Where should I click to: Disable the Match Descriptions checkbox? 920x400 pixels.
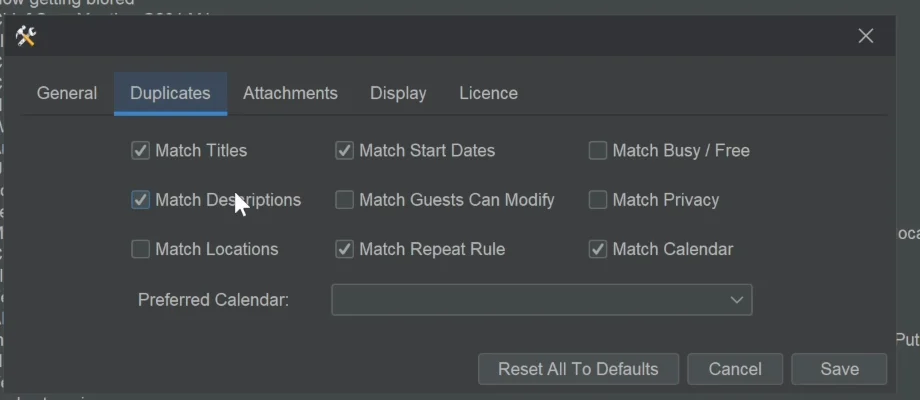click(140, 200)
